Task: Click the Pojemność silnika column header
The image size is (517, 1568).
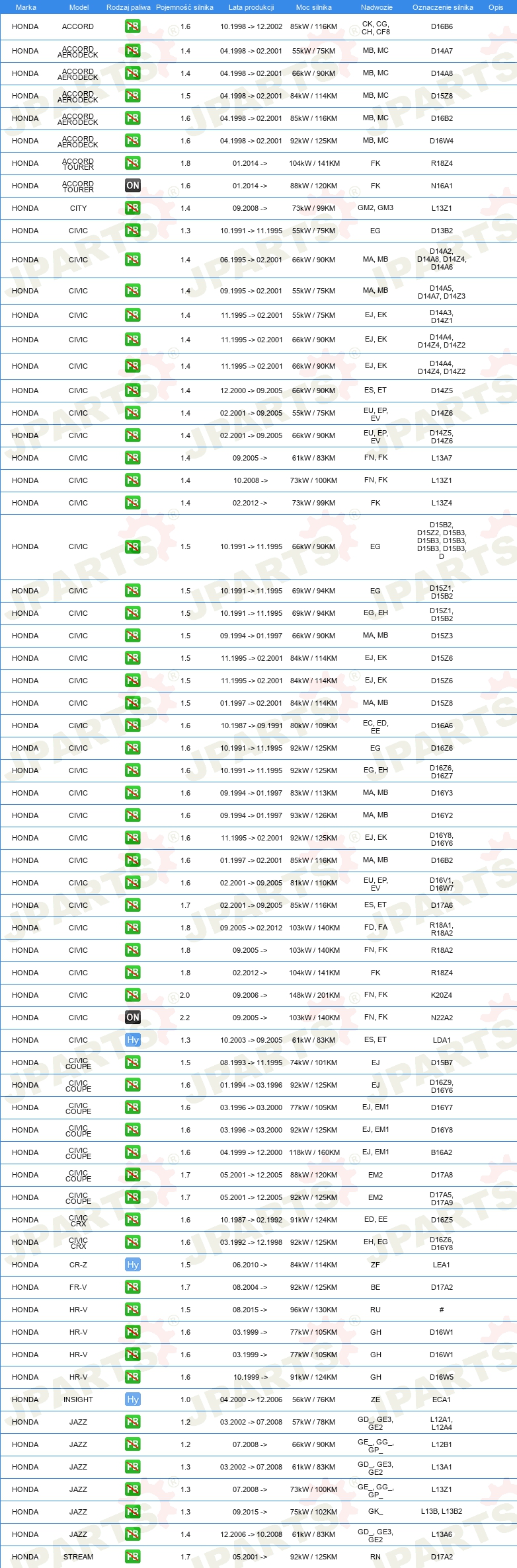Action: tap(184, 7)
